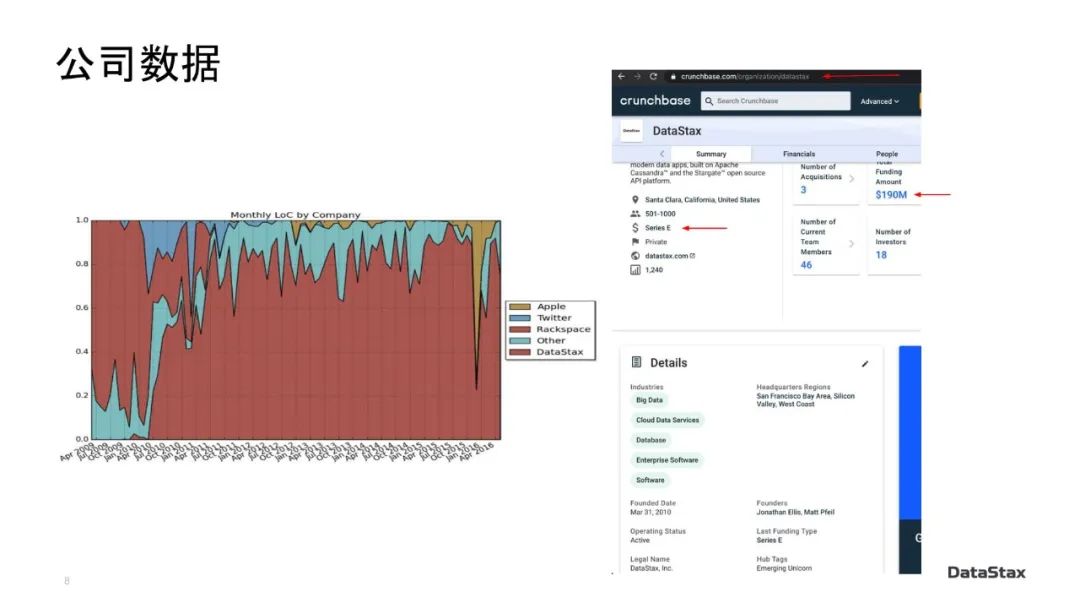Click the 501-1000 employee count
The image size is (1080, 608).
pos(660,214)
